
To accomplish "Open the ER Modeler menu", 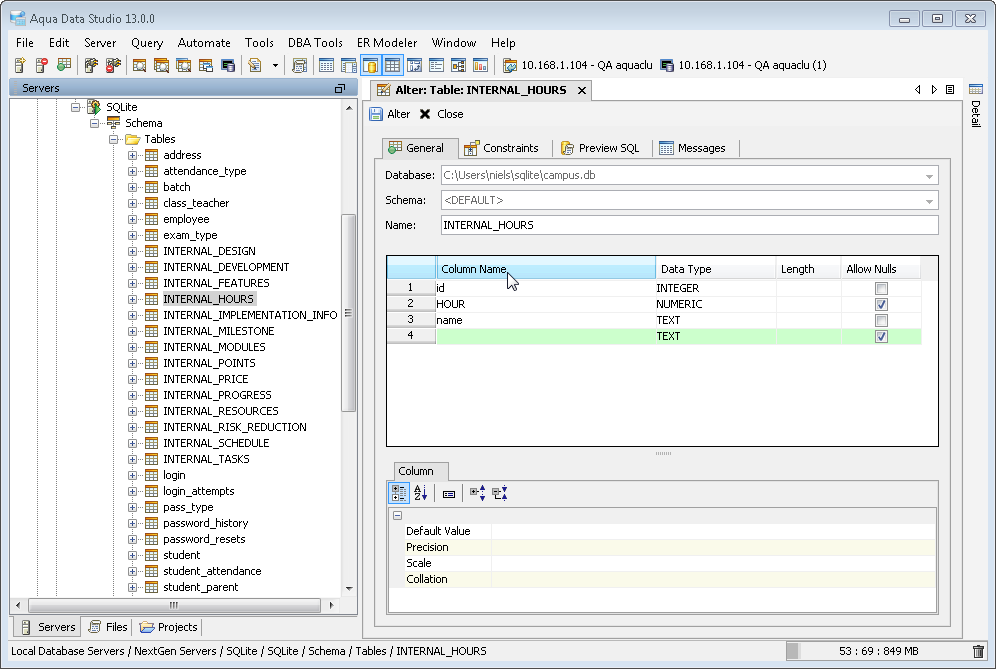I will [x=387, y=43].
